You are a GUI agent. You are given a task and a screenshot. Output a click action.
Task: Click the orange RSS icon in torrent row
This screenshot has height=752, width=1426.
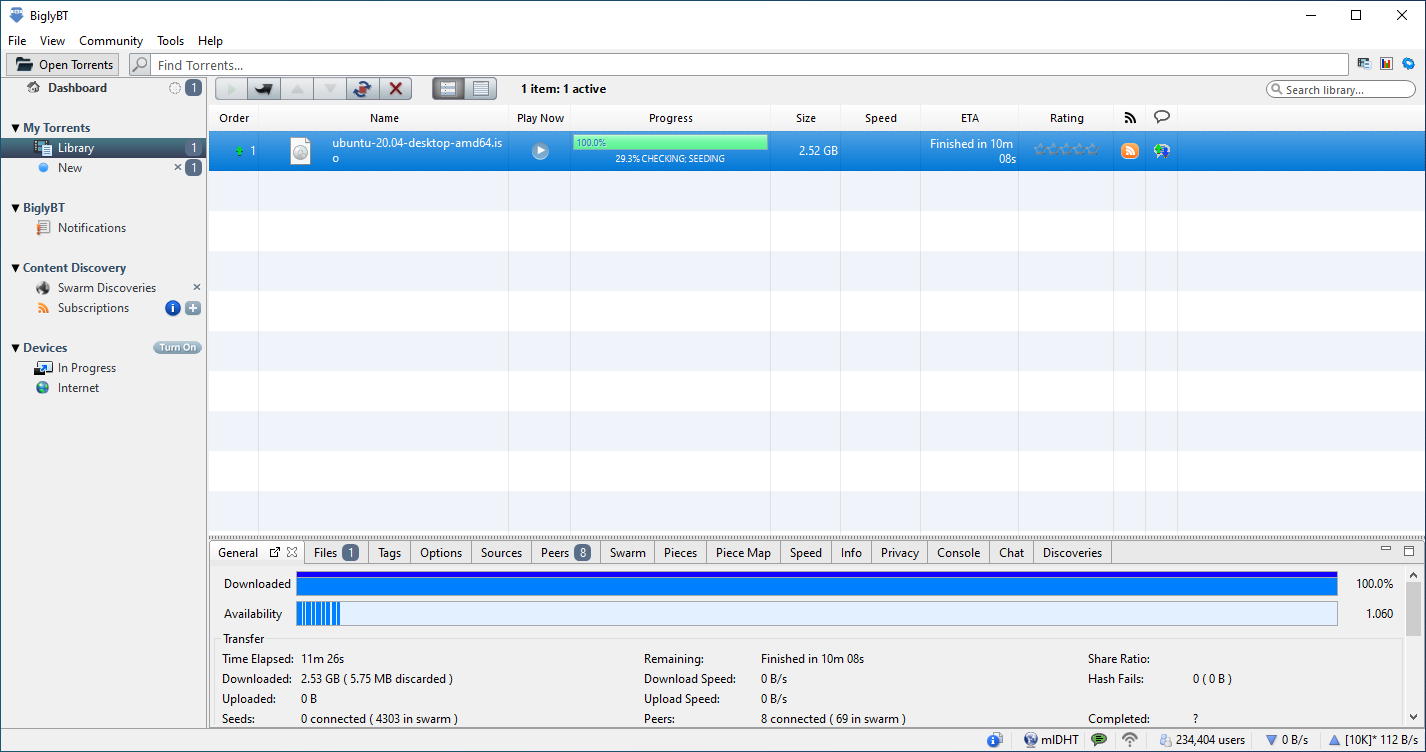point(1130,151)
